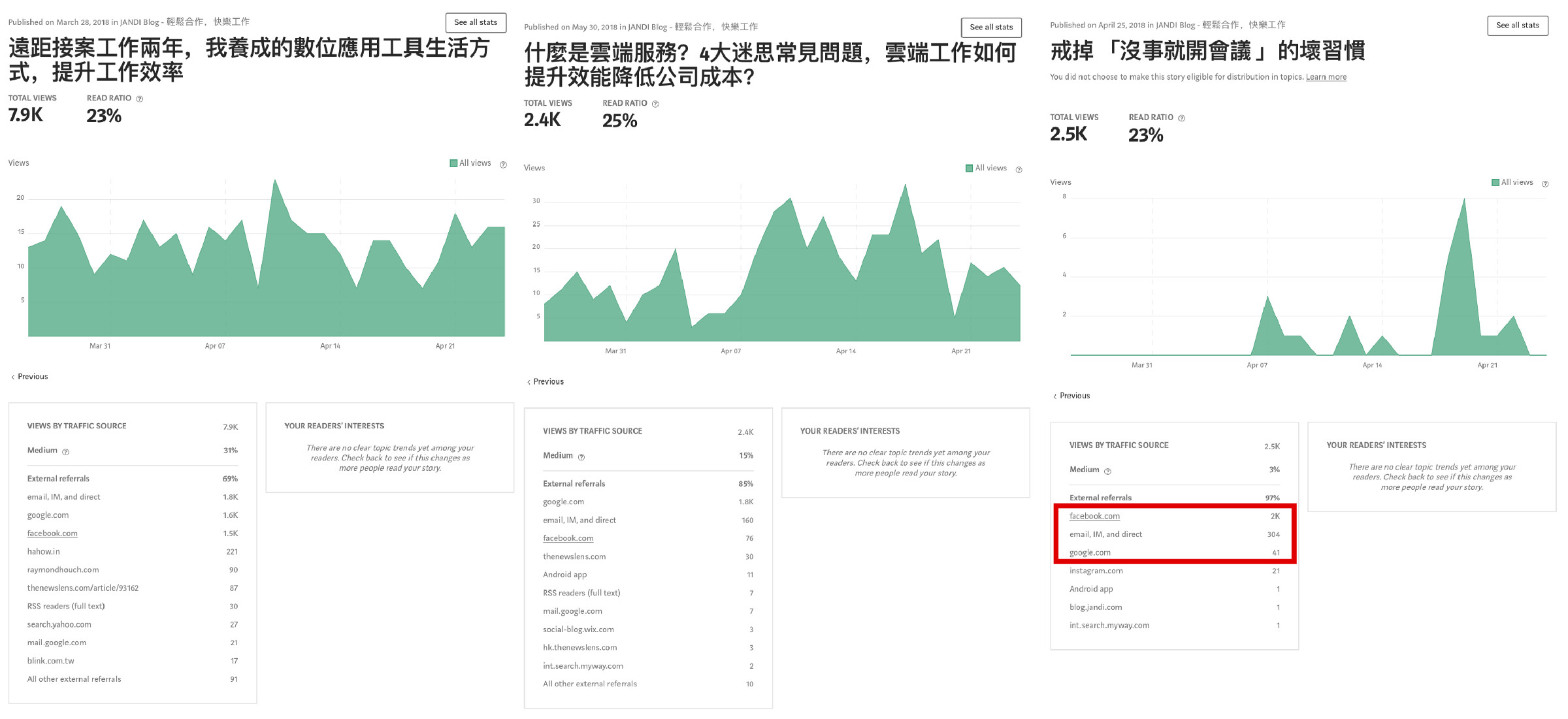Open See all stats for March 28 story

point(476,22)
